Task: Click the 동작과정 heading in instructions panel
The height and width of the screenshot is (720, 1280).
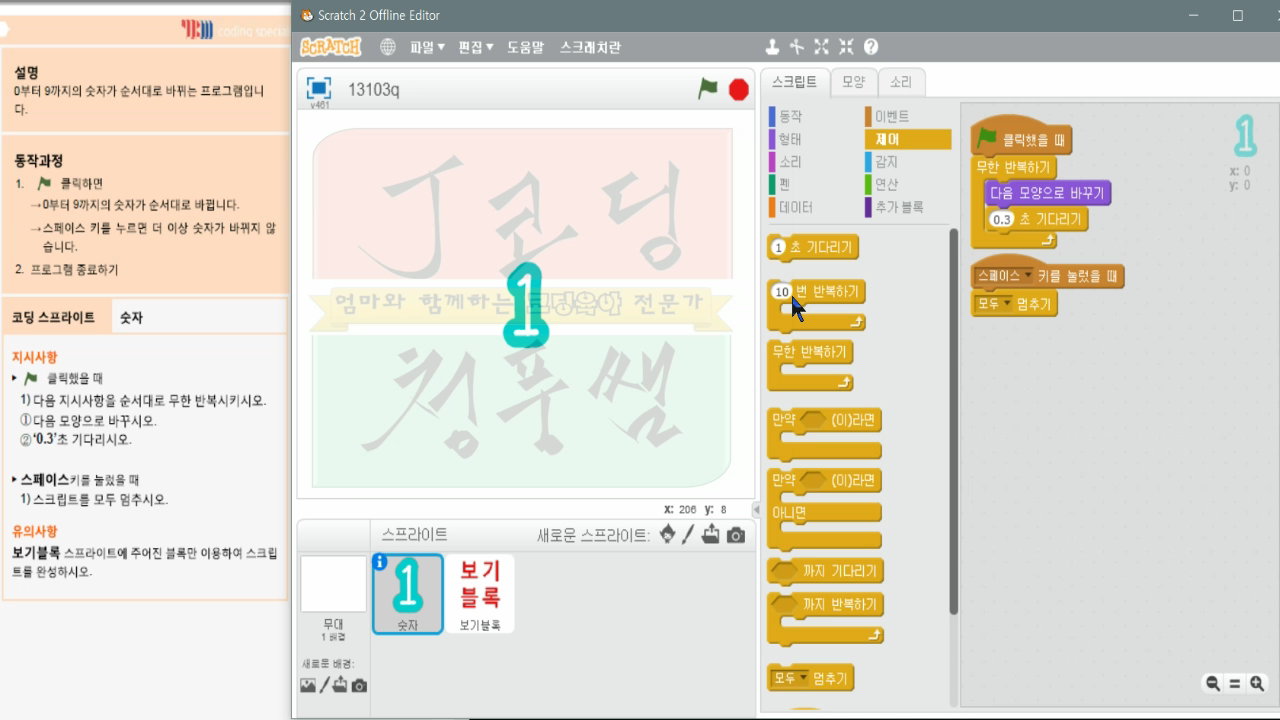Action: coord(39,160)
